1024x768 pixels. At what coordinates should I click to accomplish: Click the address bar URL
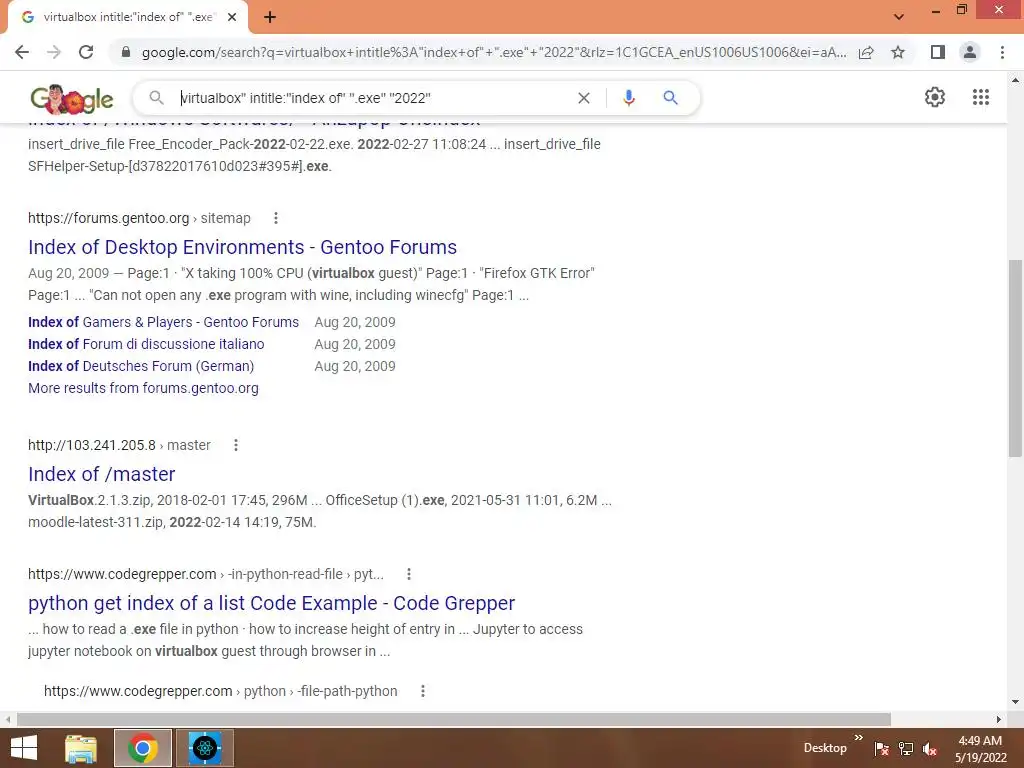494,52
